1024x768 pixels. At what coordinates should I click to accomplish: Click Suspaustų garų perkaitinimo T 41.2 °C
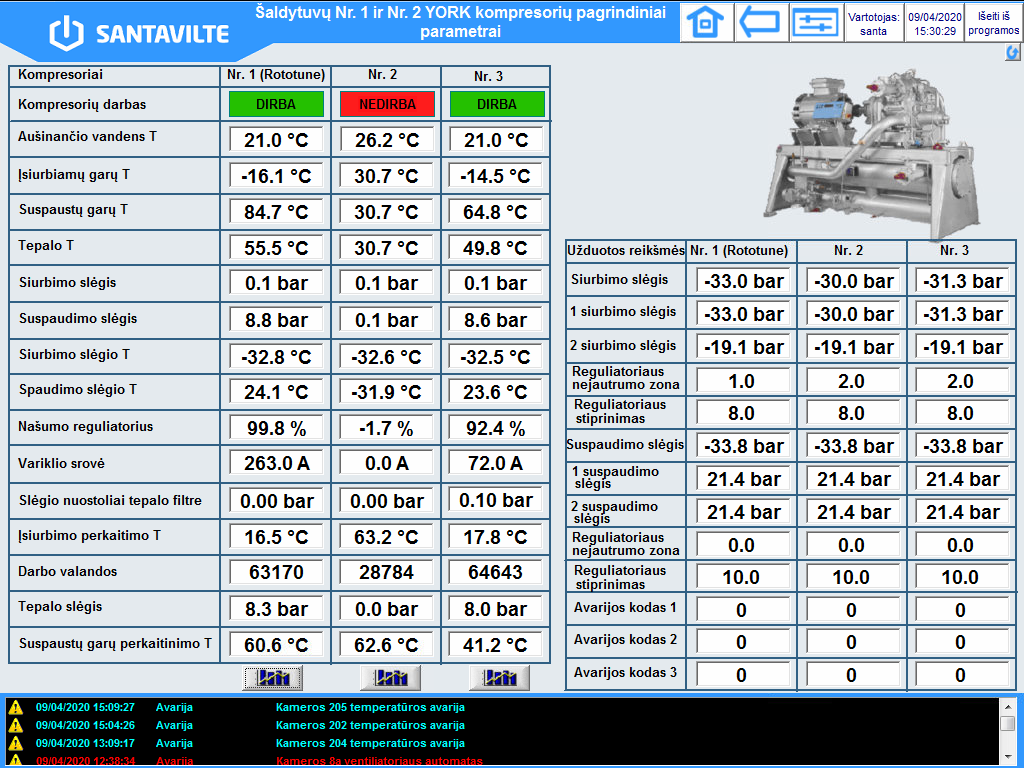pyautogui.click(x=497, y=645)
